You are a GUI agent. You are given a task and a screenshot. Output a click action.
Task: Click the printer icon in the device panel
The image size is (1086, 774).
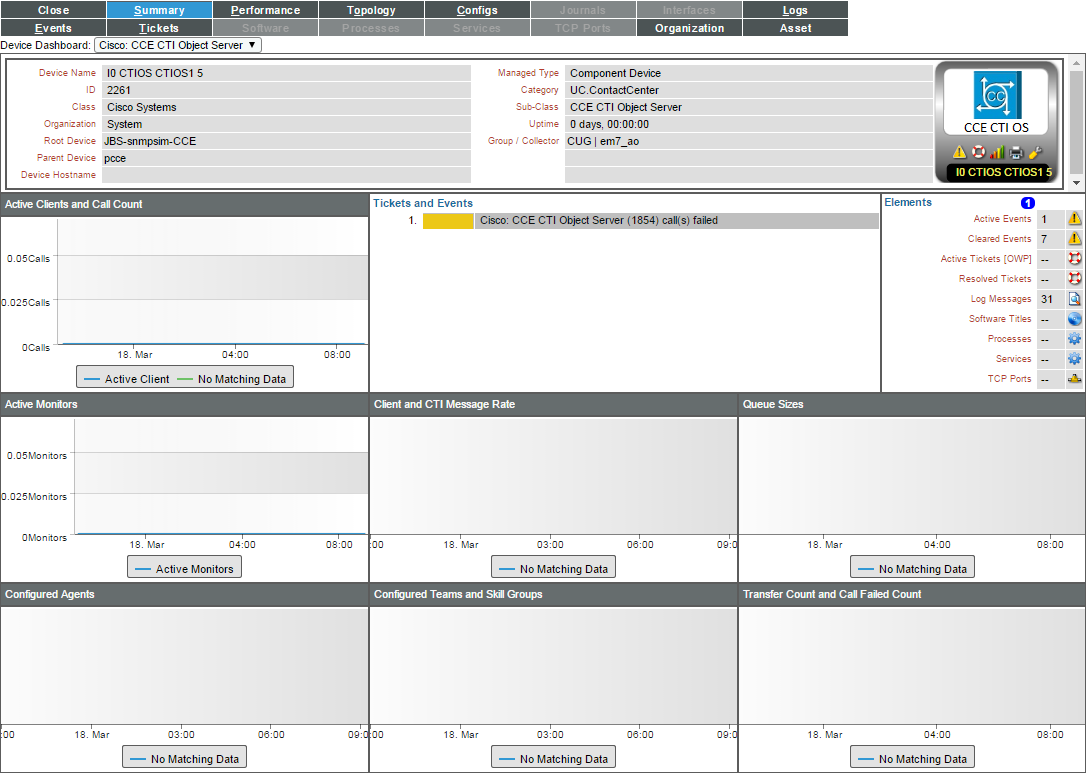coord(1015,152)
